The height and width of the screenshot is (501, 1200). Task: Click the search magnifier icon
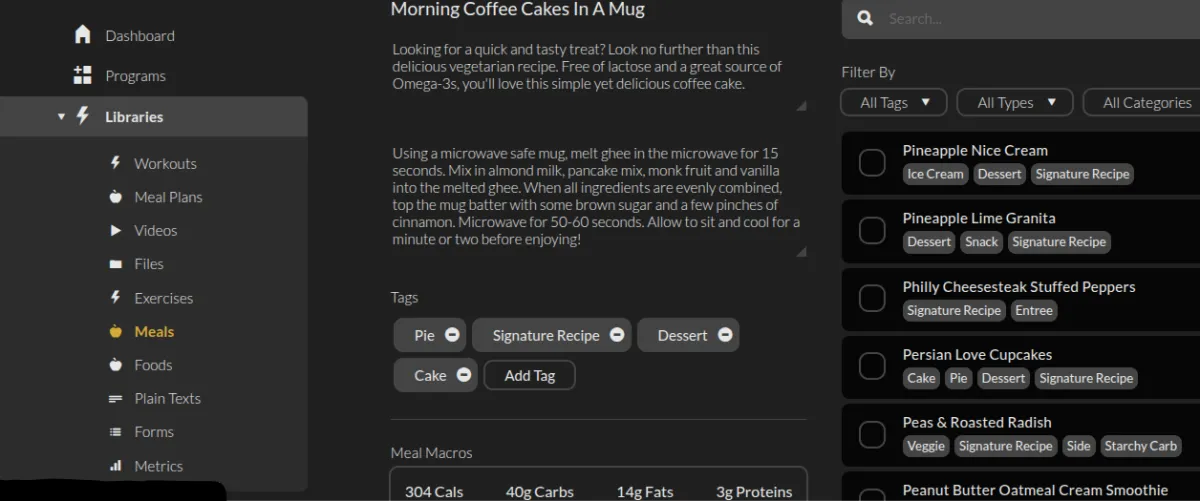[x=866, y=18]
